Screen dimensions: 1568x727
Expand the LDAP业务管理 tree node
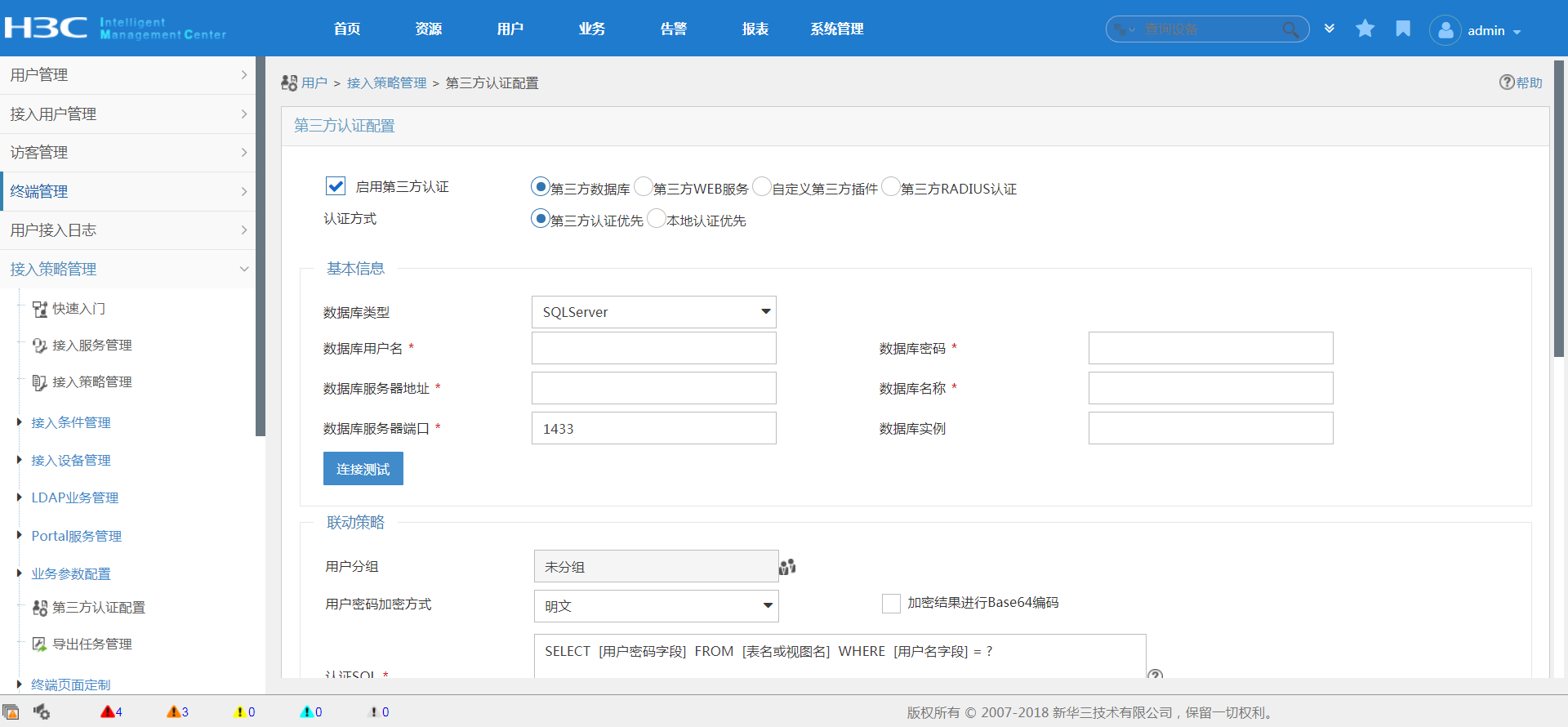[20, 497]
